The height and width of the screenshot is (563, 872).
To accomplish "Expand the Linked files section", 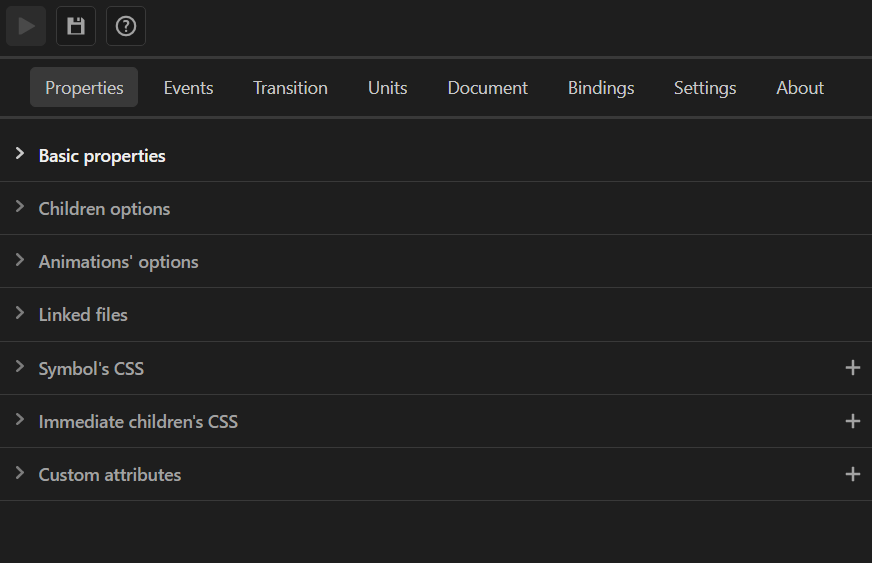I will (x=19, y=313).
